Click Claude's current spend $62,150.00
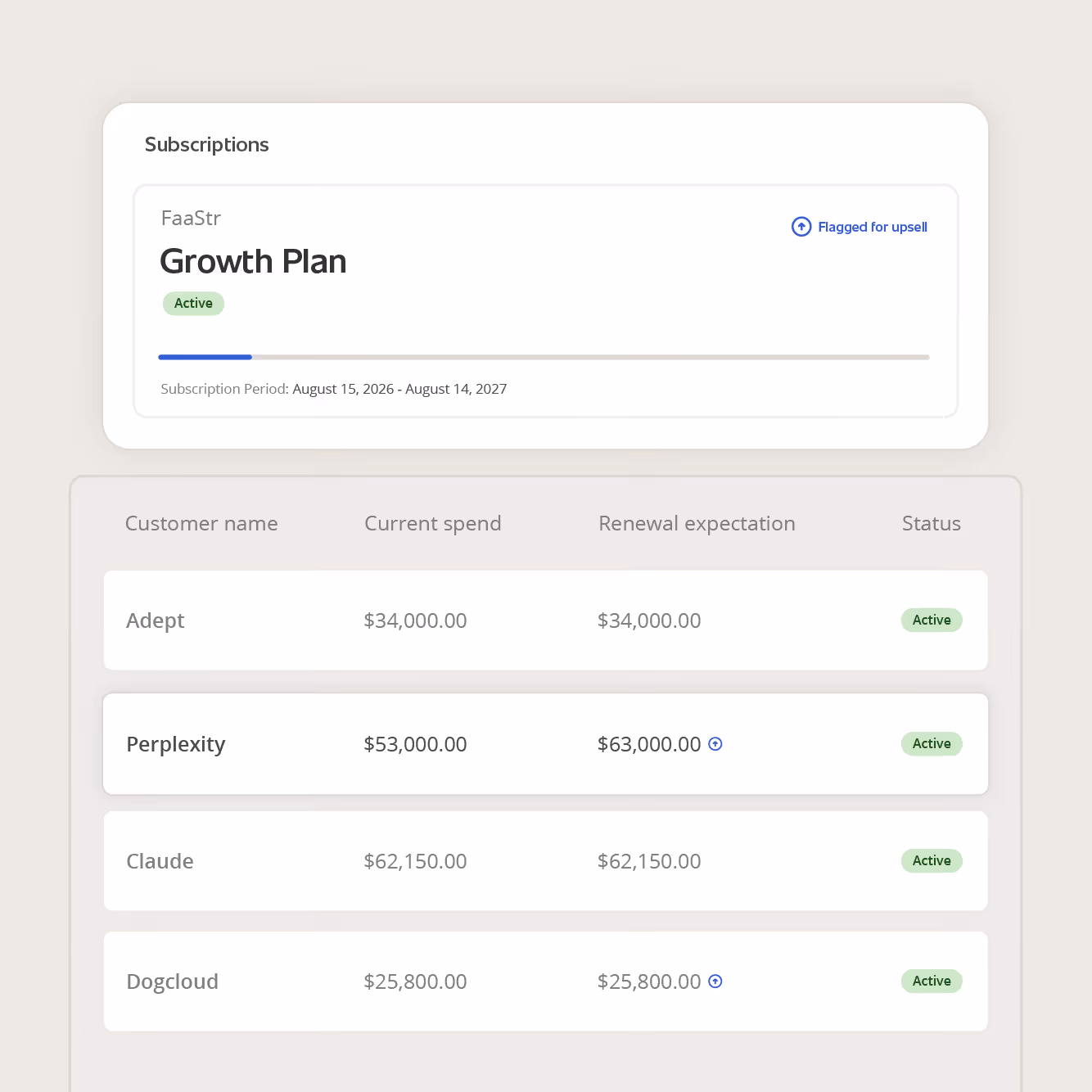This screenshot has width=1092, height=1092. (415, 861)
